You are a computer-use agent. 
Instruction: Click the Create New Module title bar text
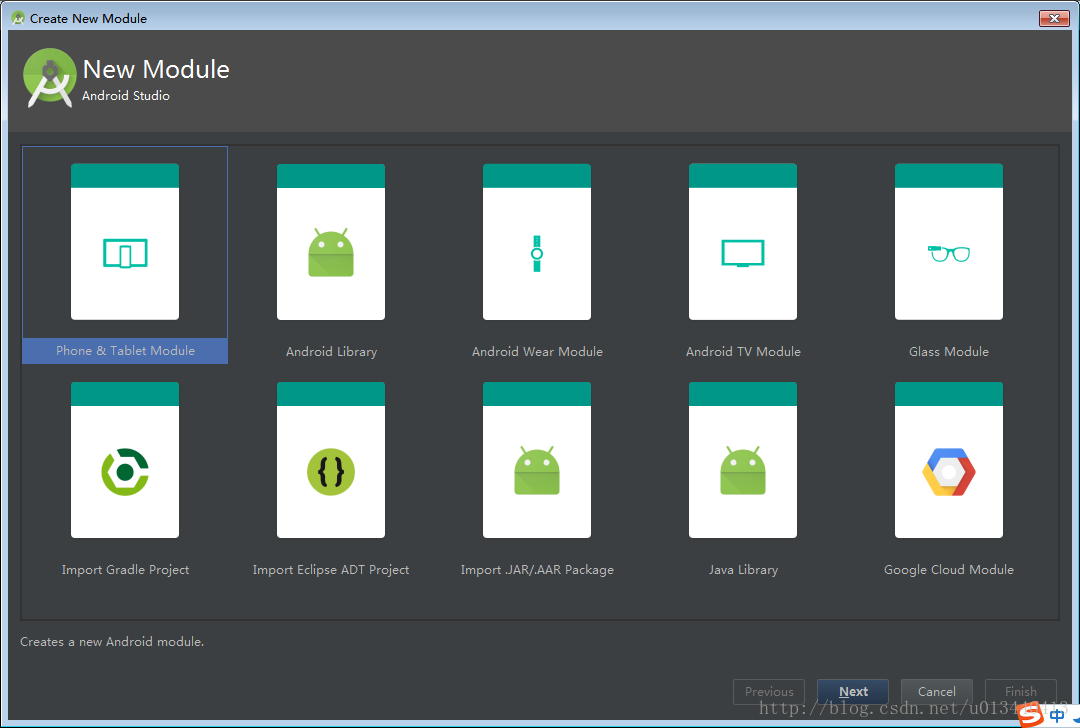88,19
